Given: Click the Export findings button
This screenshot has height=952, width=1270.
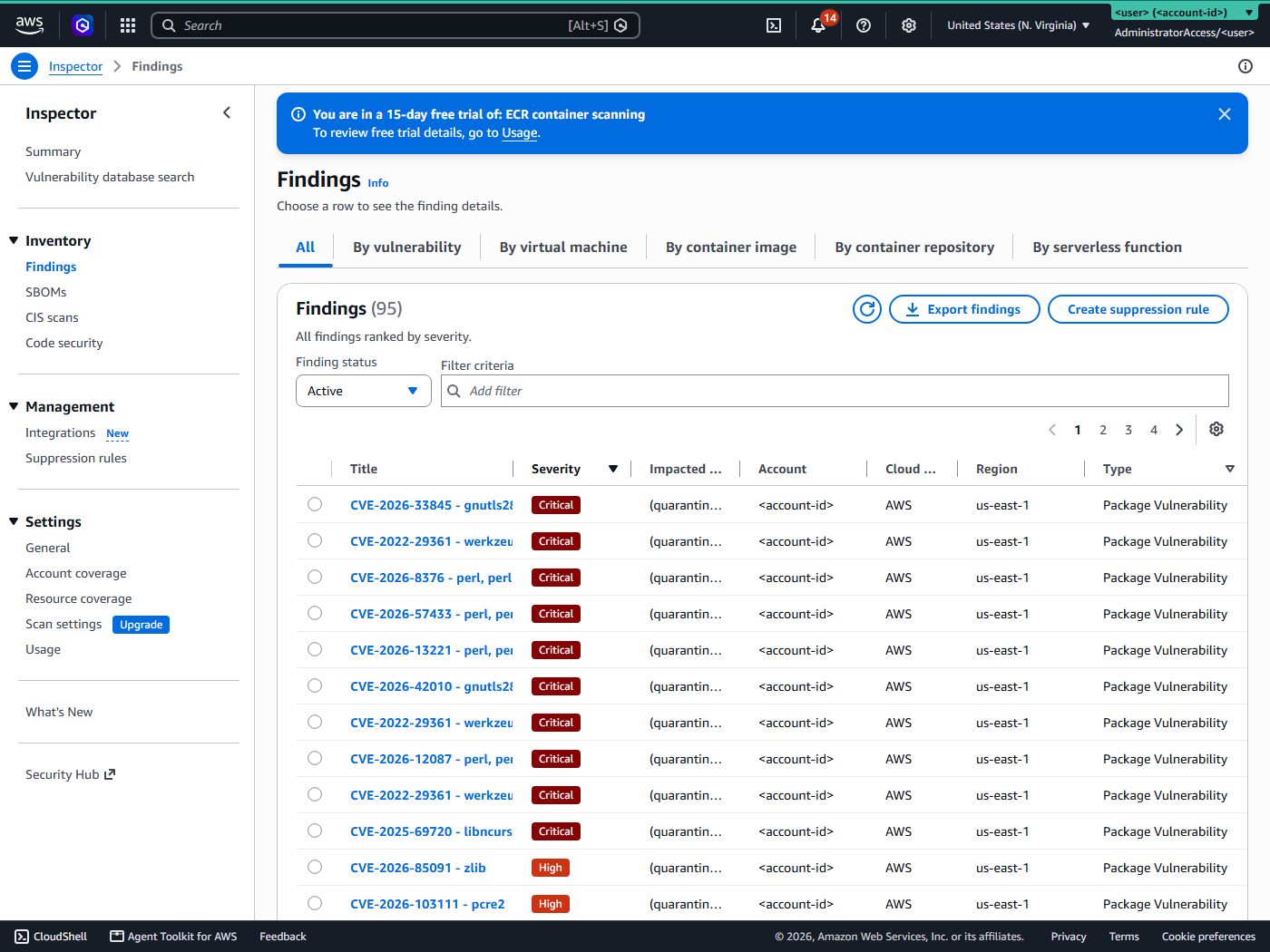Looking at the screenshot, I should 964,309.
